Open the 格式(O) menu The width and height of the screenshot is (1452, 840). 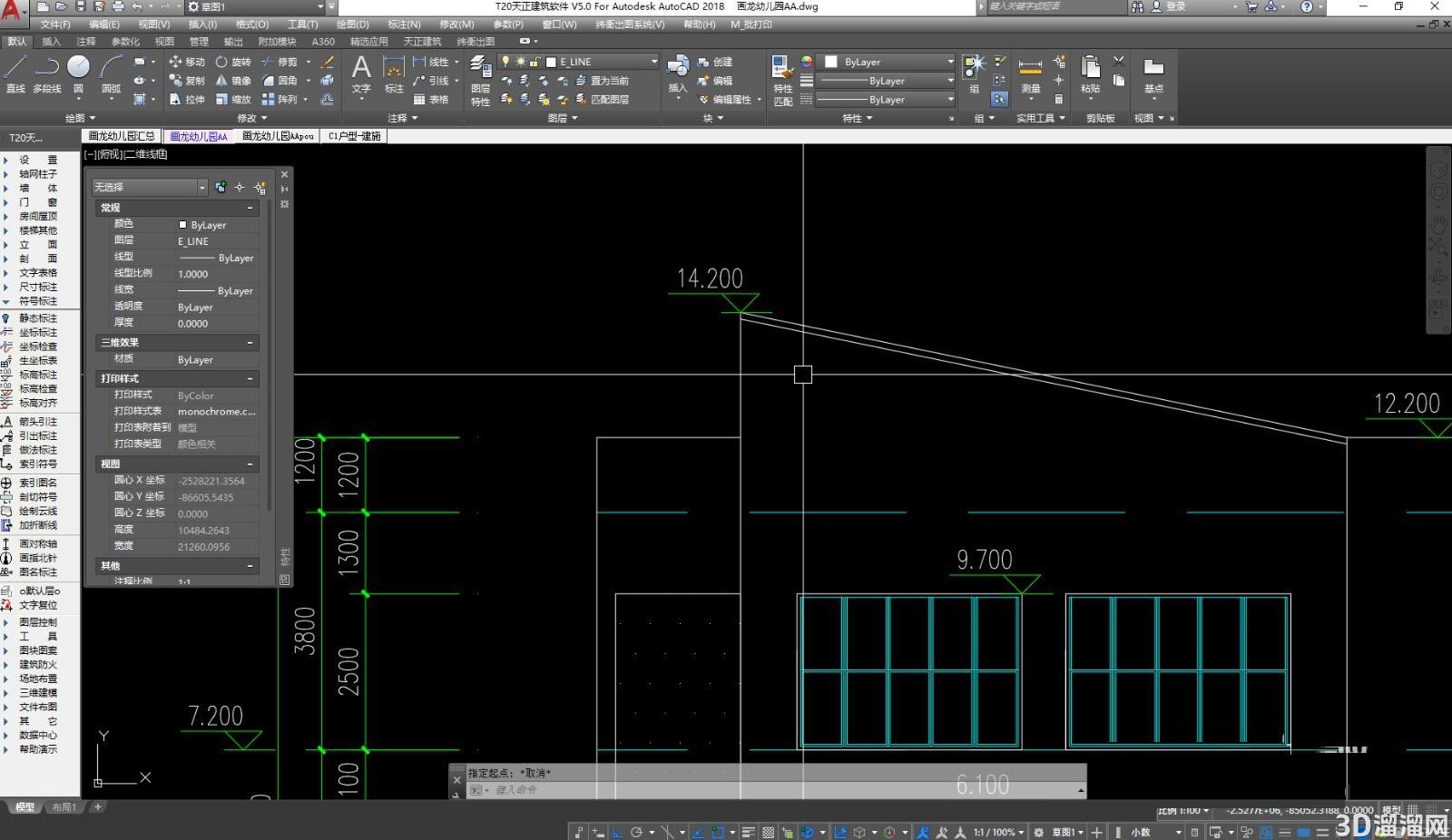coord(252,24)
